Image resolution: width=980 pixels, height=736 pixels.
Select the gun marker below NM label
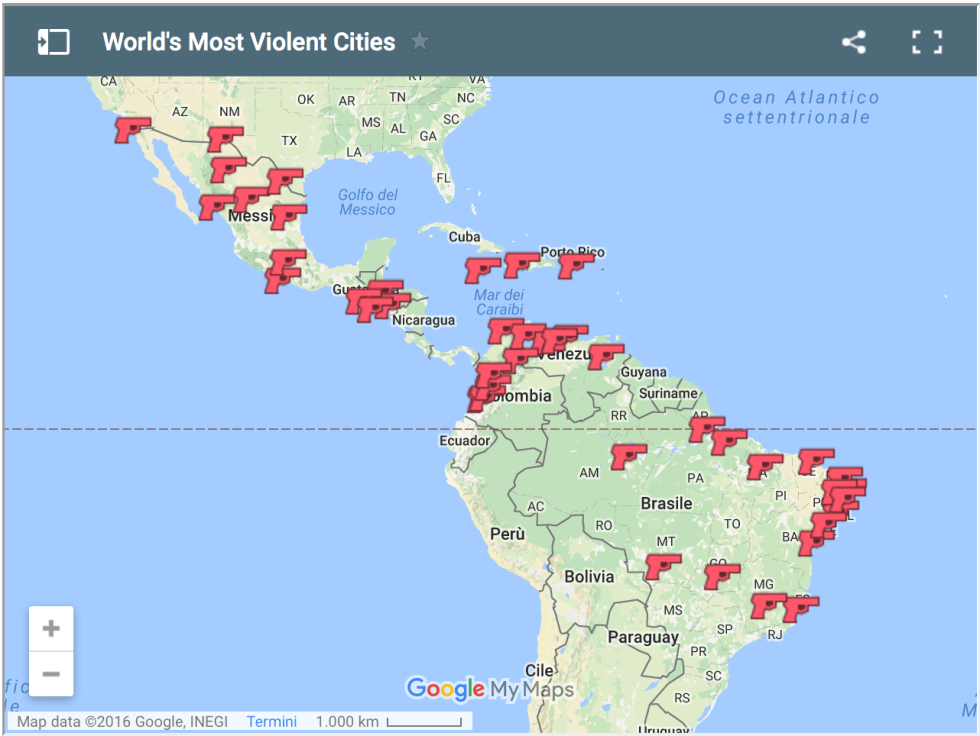tap(224, 138)
